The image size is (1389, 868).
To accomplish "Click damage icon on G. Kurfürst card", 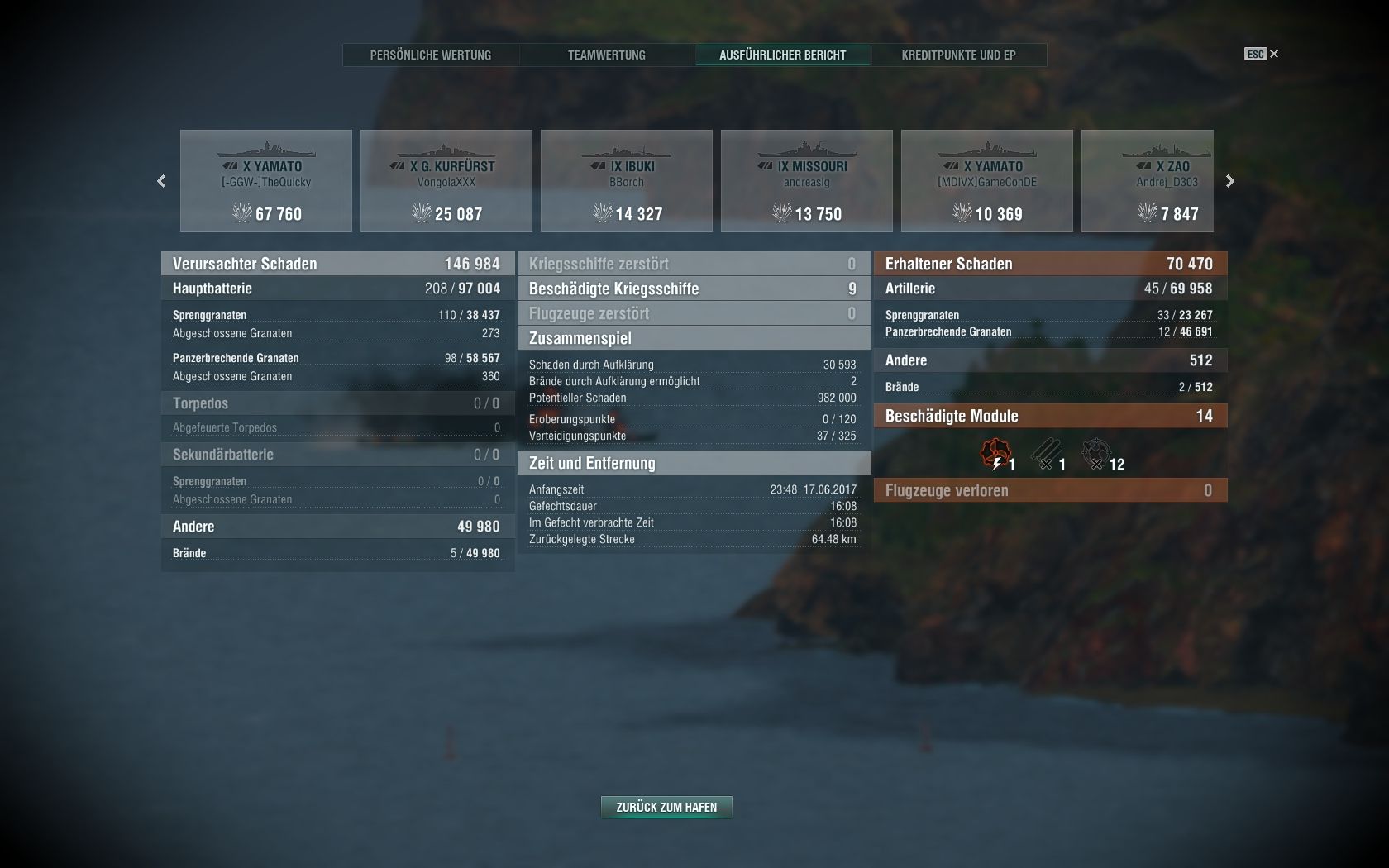I will 422,213.
